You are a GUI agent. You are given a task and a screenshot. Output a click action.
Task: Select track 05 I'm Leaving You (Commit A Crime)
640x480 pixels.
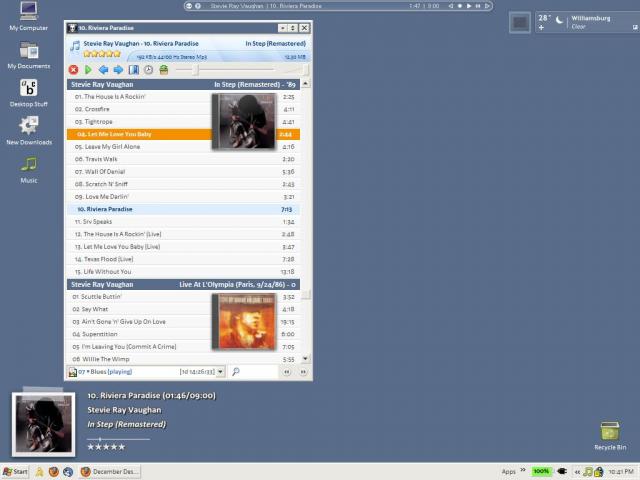coord(183,347)
